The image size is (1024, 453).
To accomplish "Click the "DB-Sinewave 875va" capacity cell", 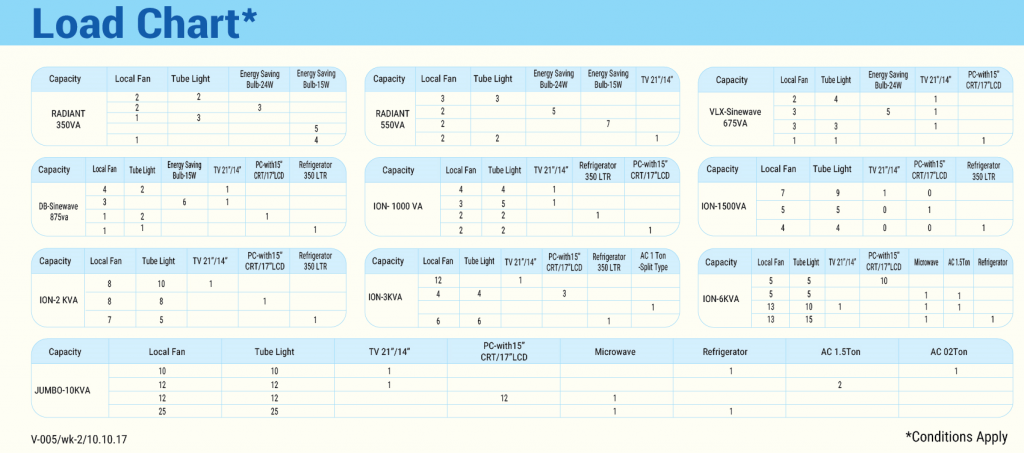I will coord(59,210).
